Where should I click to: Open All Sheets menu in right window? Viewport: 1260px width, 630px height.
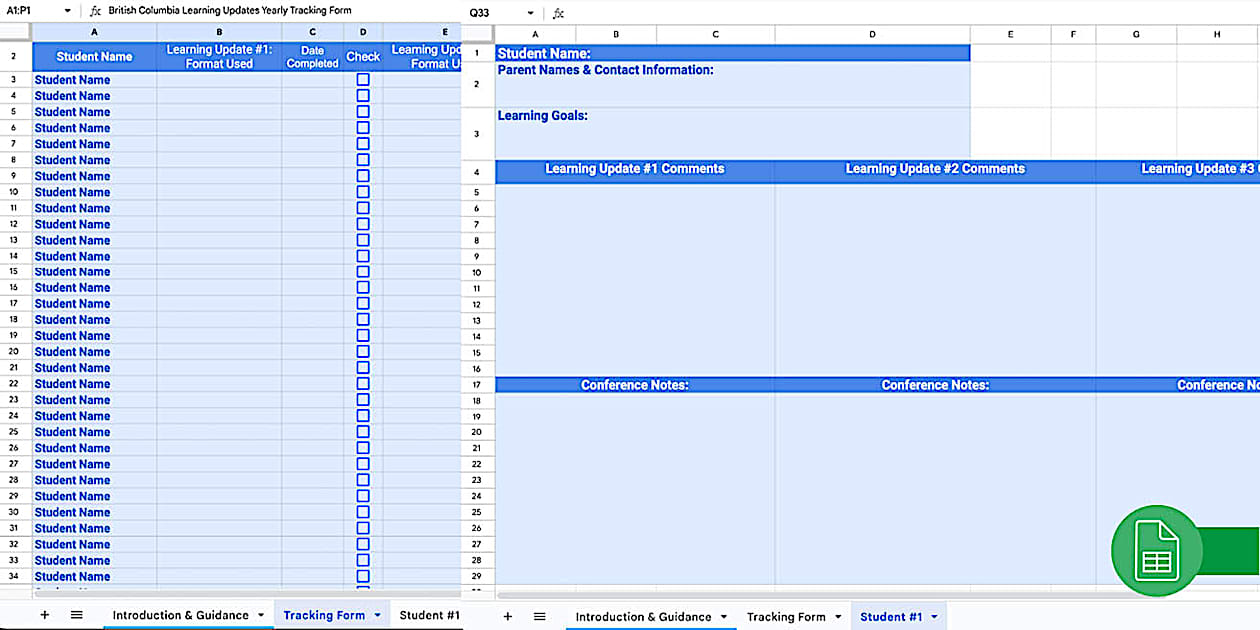coord(539,617)
